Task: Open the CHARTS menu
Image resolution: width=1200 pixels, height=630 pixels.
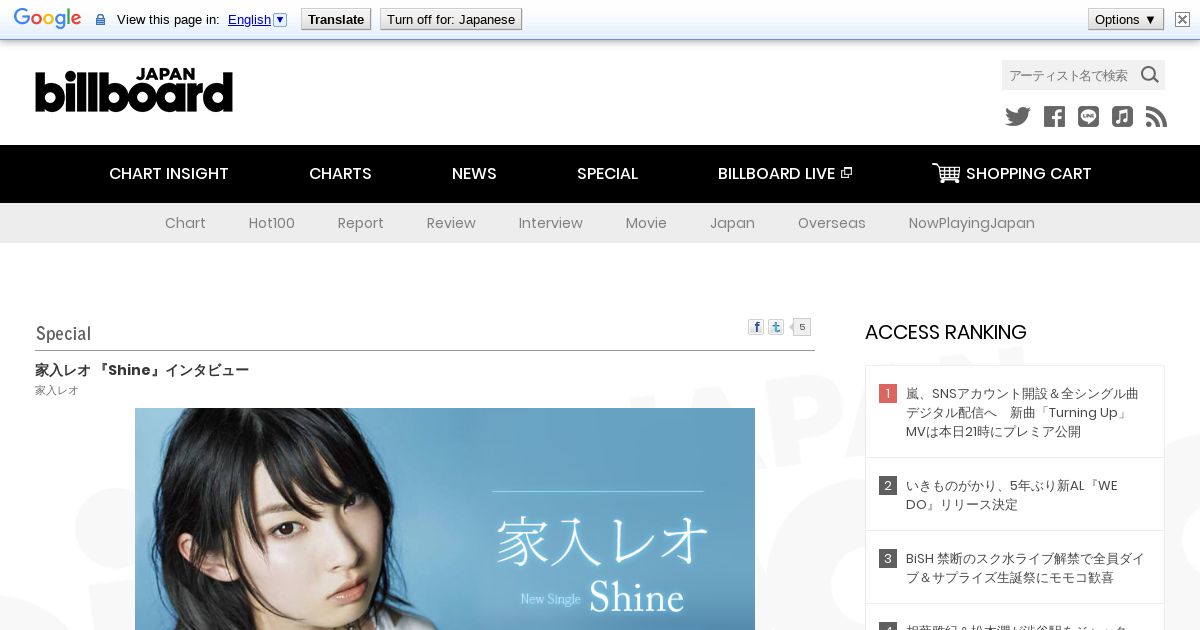Action: (340, 173)
